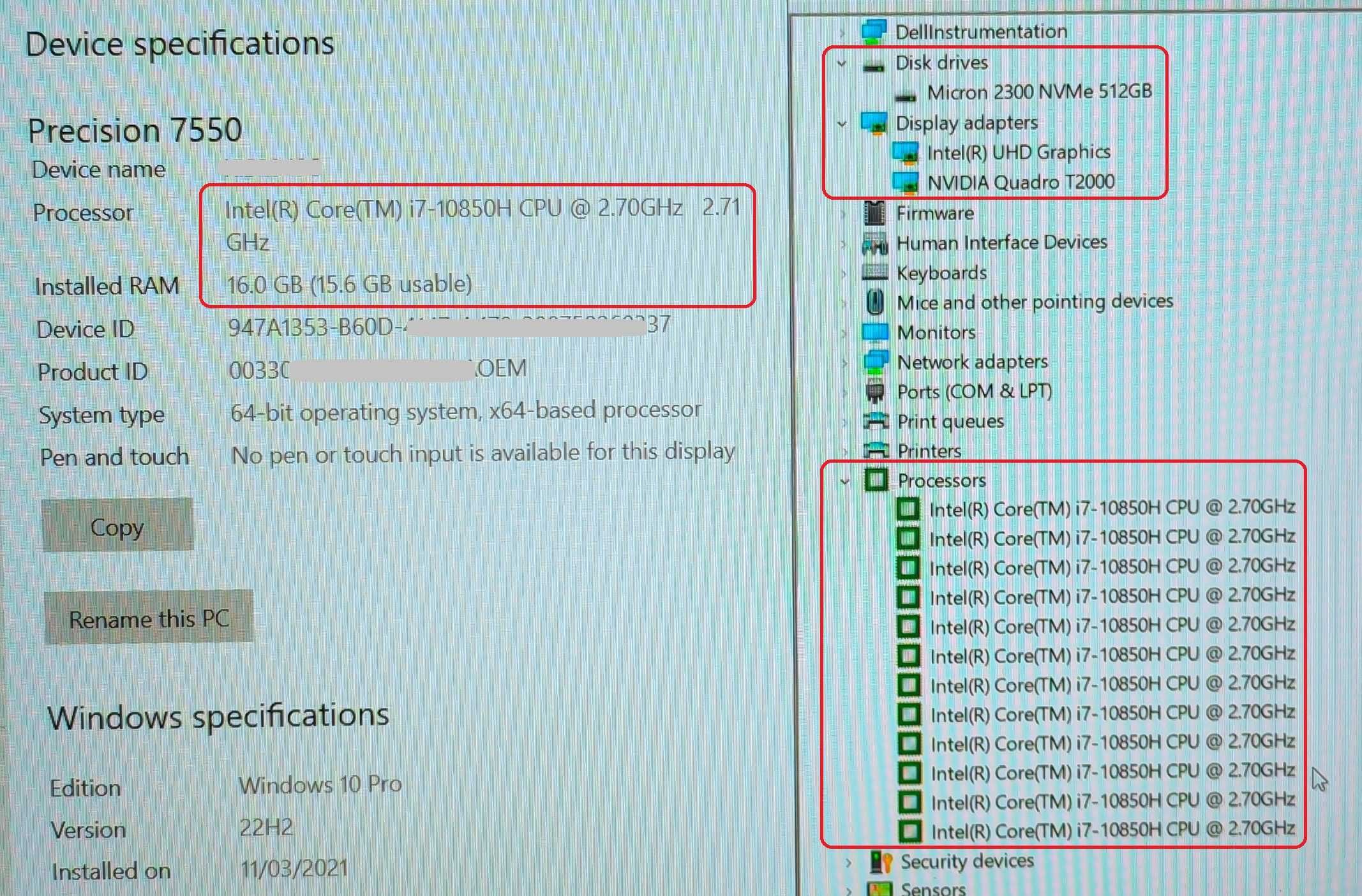The width and height of the screenshot is (1362, 896).
Task: Select the NVIDIA Quadro T2000 adapter
Action: 1021,182
